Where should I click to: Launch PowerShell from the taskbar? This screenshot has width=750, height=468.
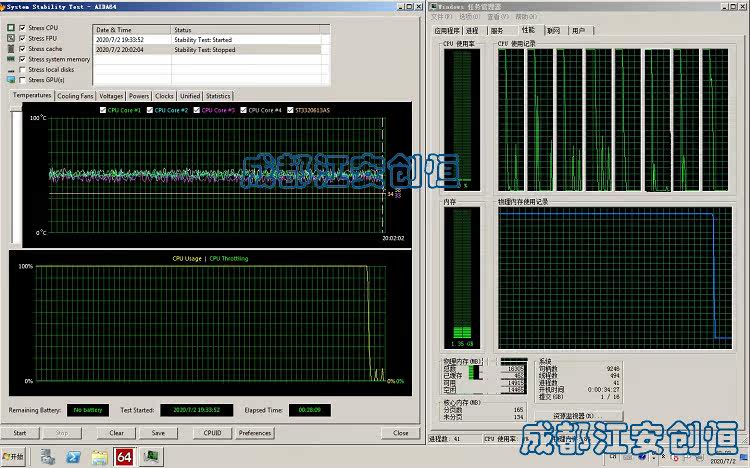73,457
